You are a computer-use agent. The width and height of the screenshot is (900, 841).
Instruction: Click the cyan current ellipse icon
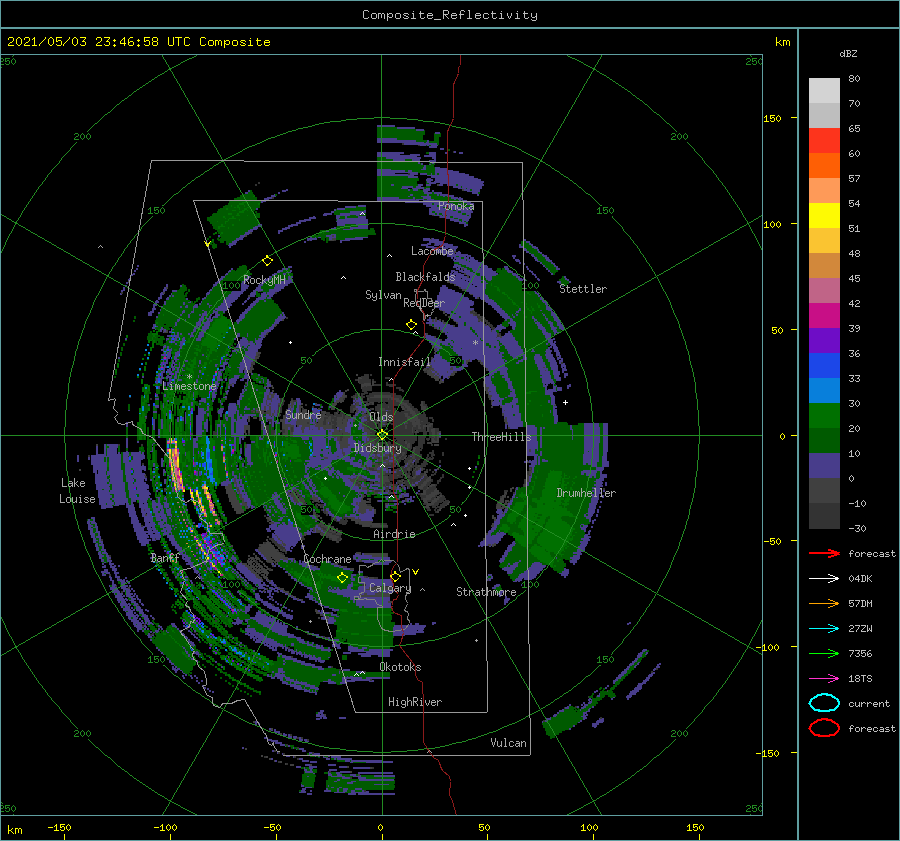click(824, 703)
